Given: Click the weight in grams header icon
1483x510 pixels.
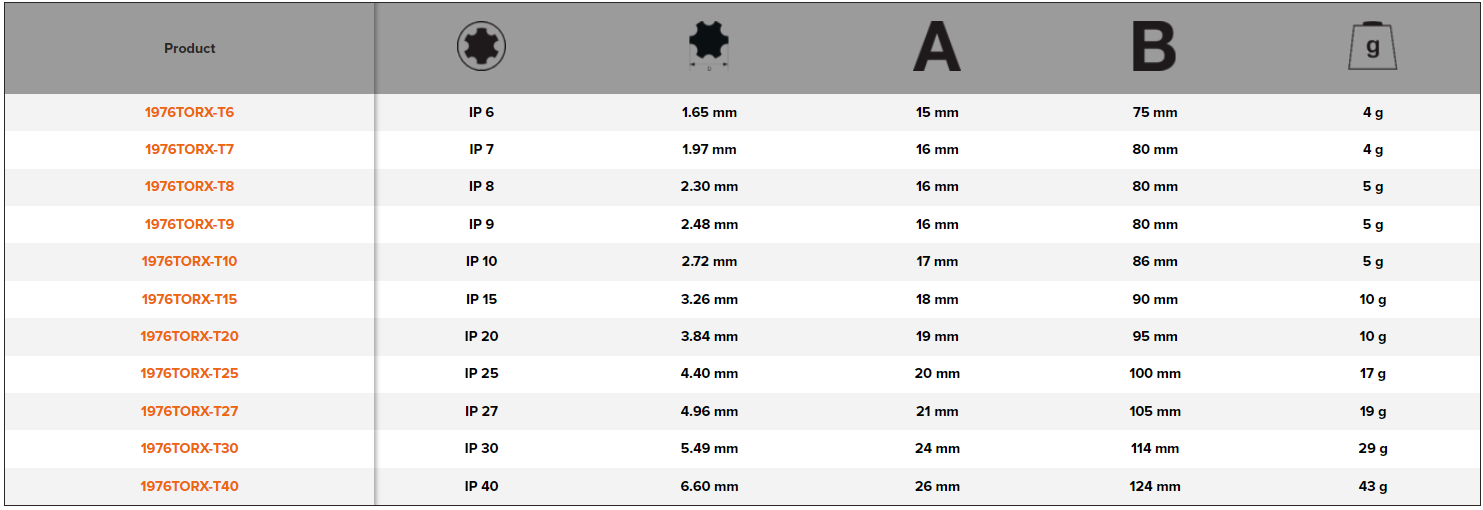Looking at the screenshot, I should (1372, 47).
